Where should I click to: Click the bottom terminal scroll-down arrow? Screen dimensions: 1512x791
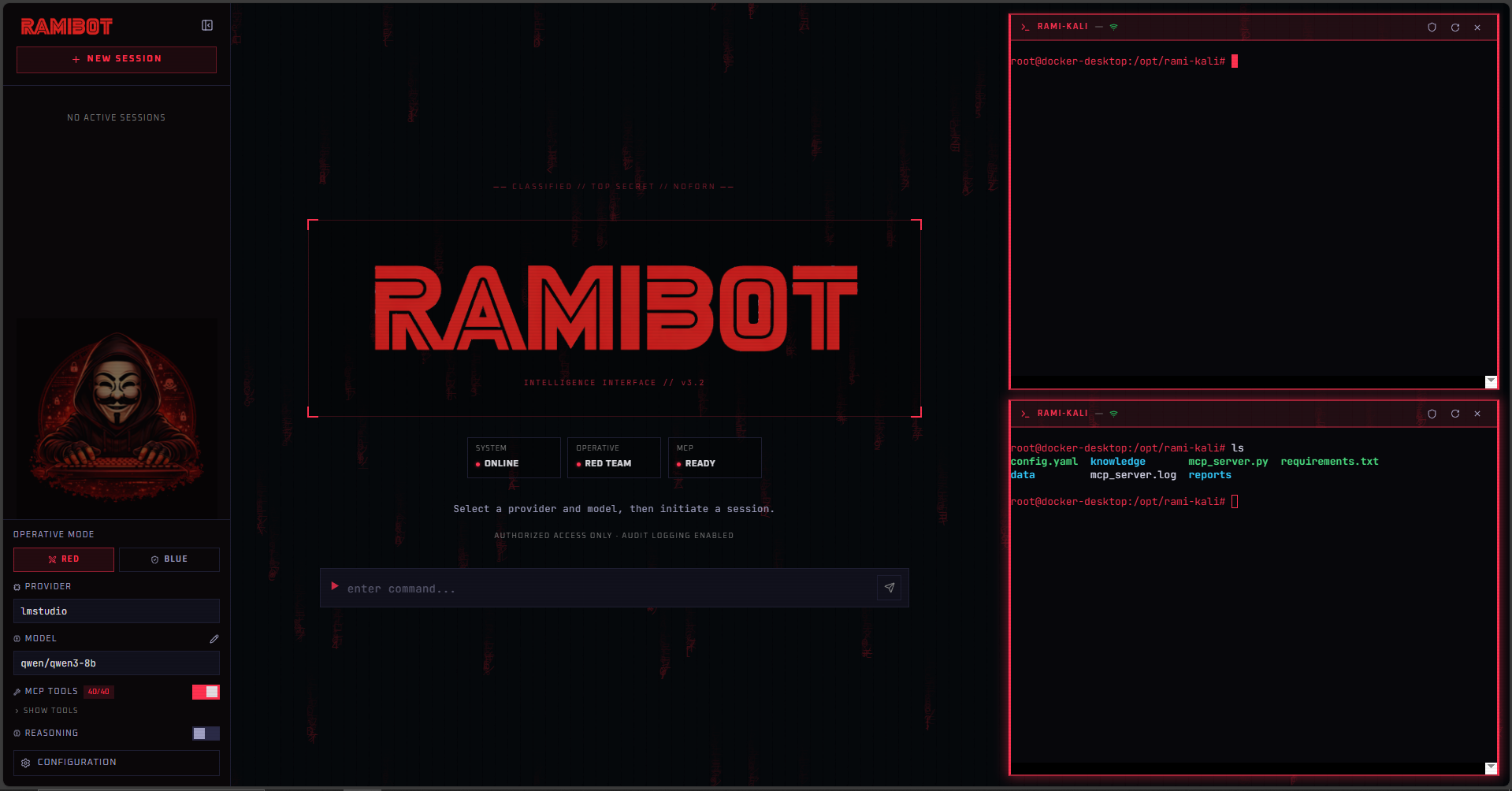(1491, 768)
